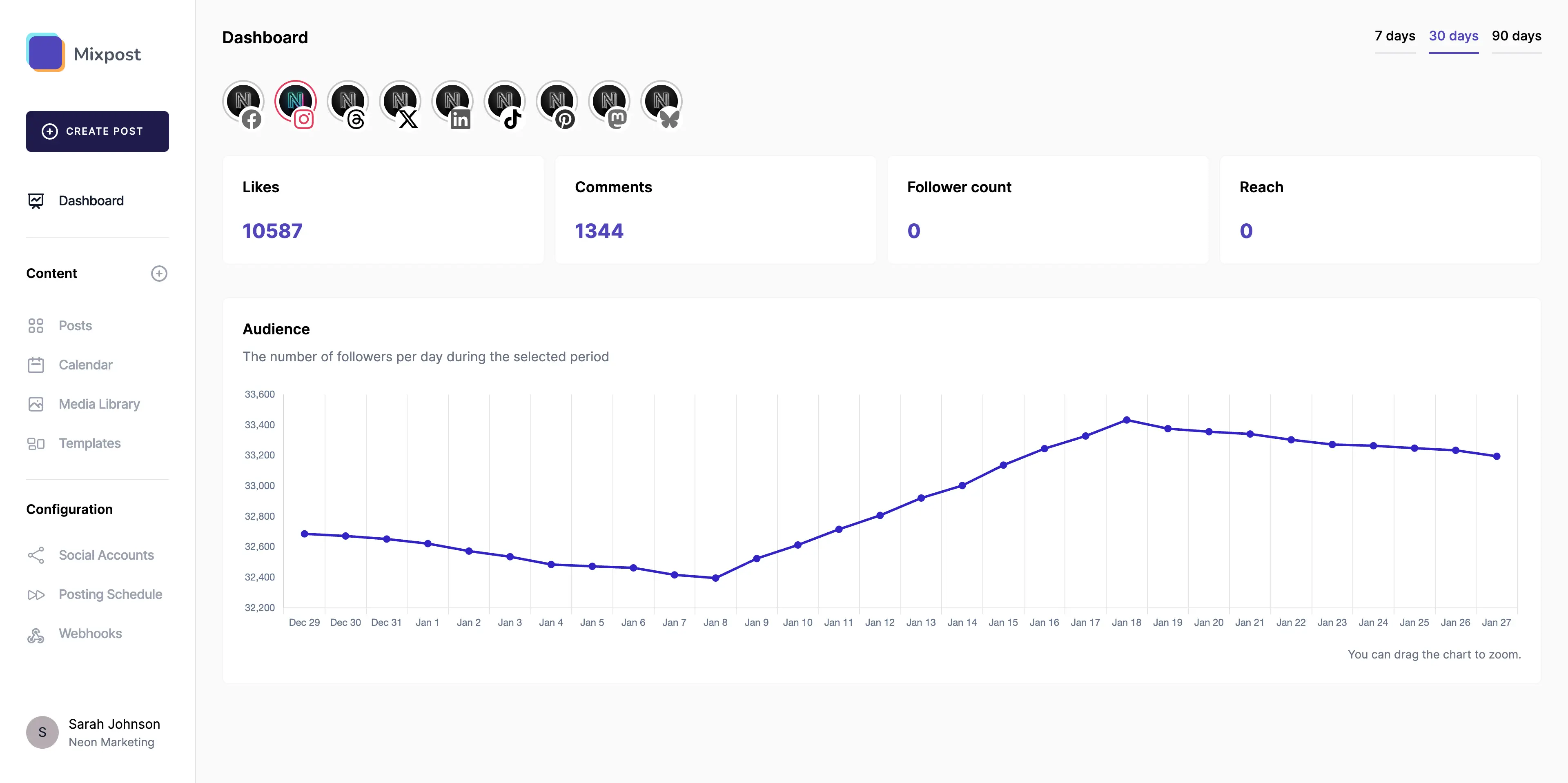Open the Calendar section
1568x783 pixels.
[x=85, y=365]
